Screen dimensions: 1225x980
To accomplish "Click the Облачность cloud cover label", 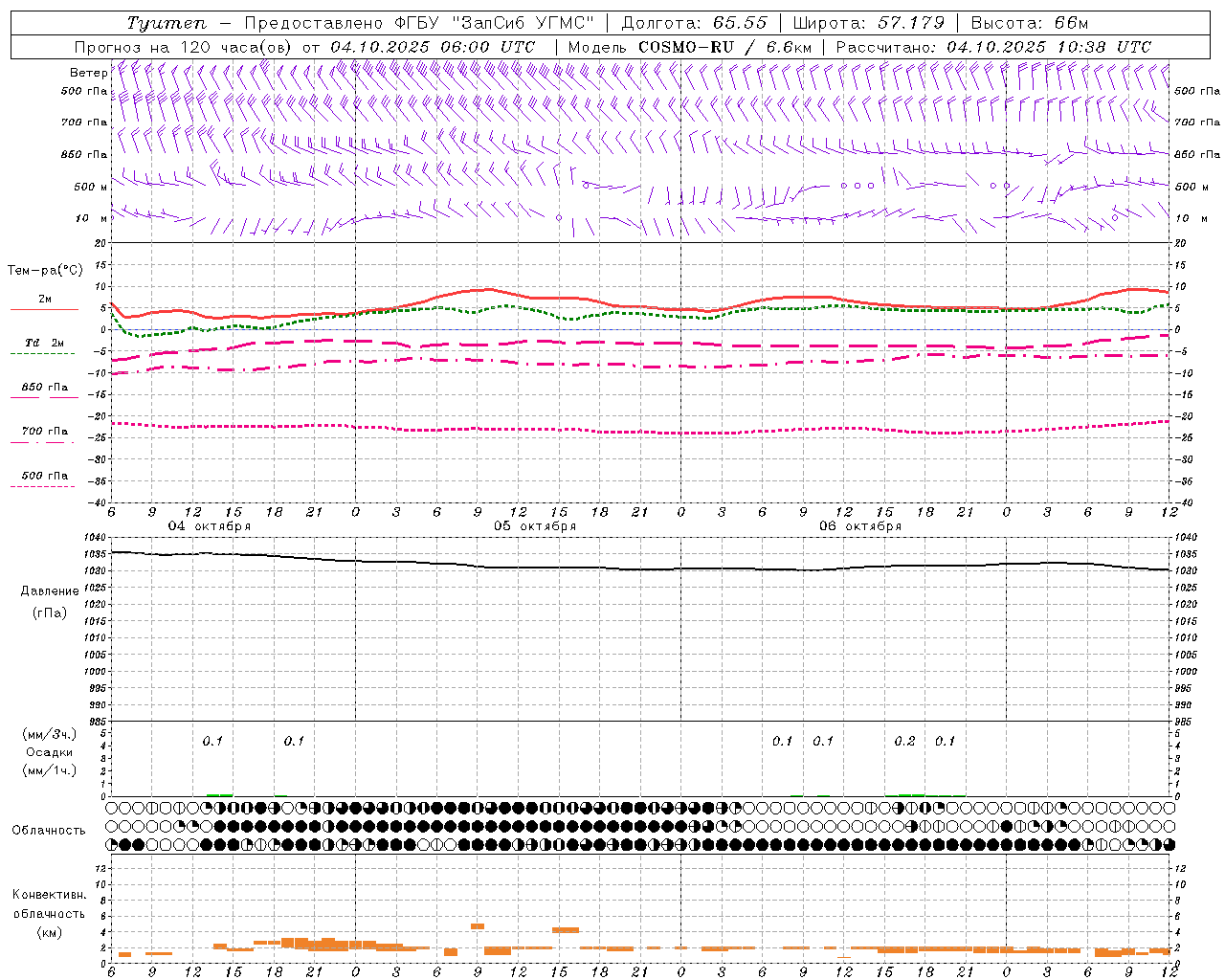I will (x=49, y=831).
